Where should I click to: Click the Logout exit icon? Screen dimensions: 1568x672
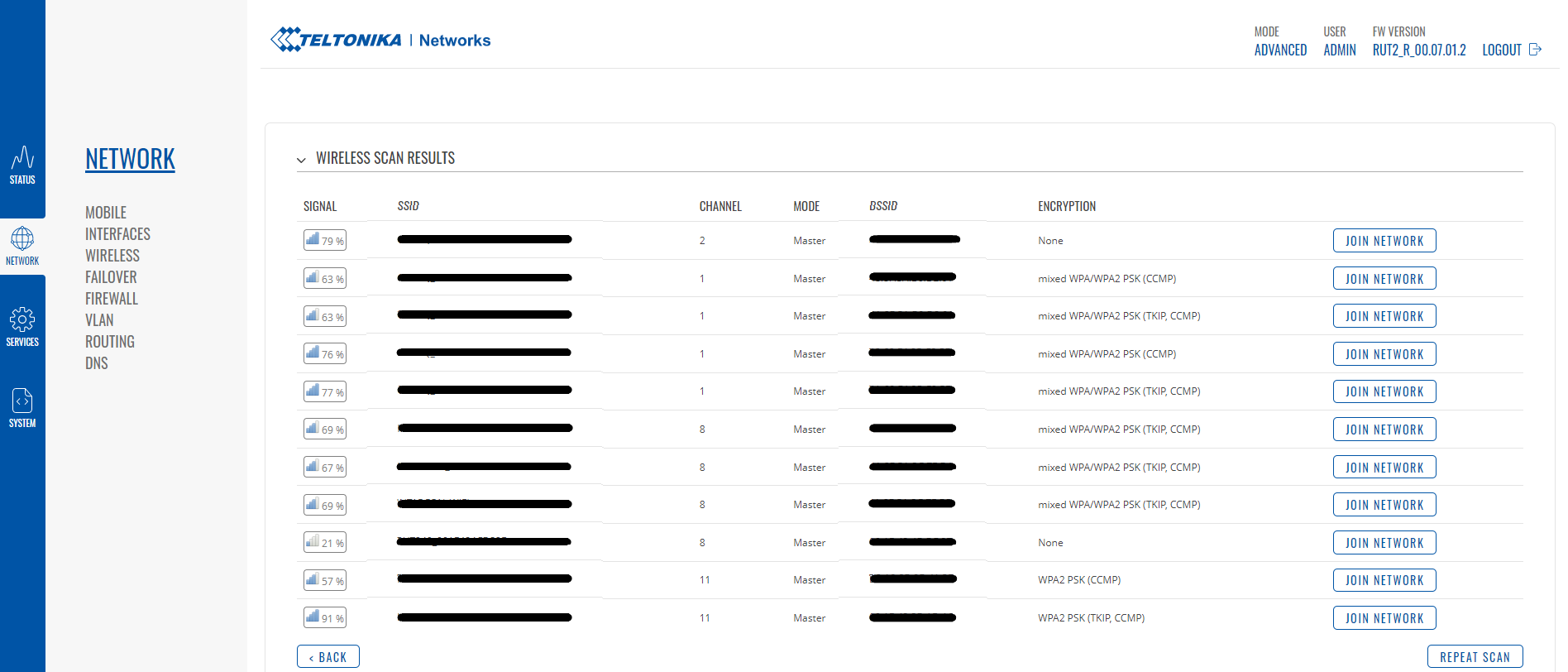click(1535, 50)
